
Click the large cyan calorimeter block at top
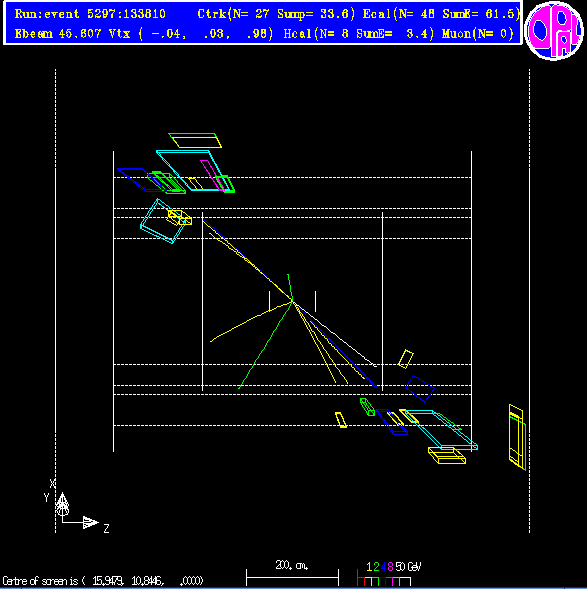193,170
